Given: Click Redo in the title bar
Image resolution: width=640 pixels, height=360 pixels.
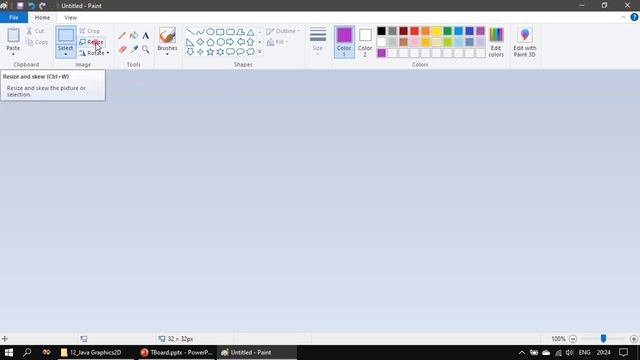Looking at the screenshot, I should (42, 6).
